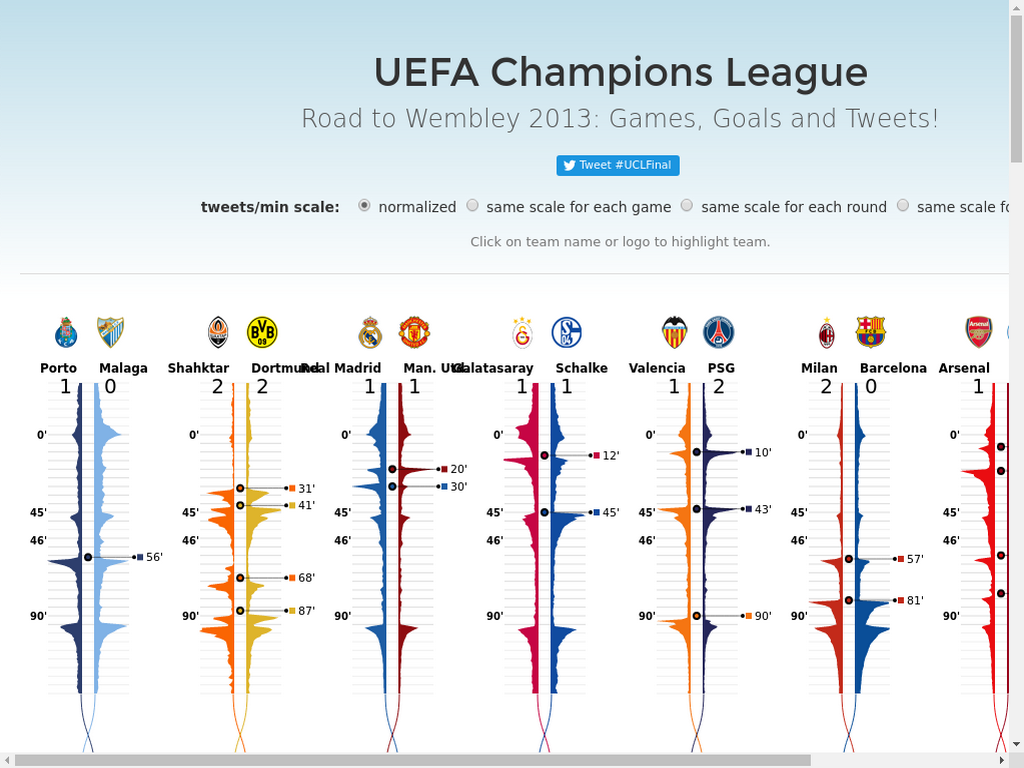Select the Real Madrid crest
The width and height of the screenshot is (1024, 768).
[370, 332]
